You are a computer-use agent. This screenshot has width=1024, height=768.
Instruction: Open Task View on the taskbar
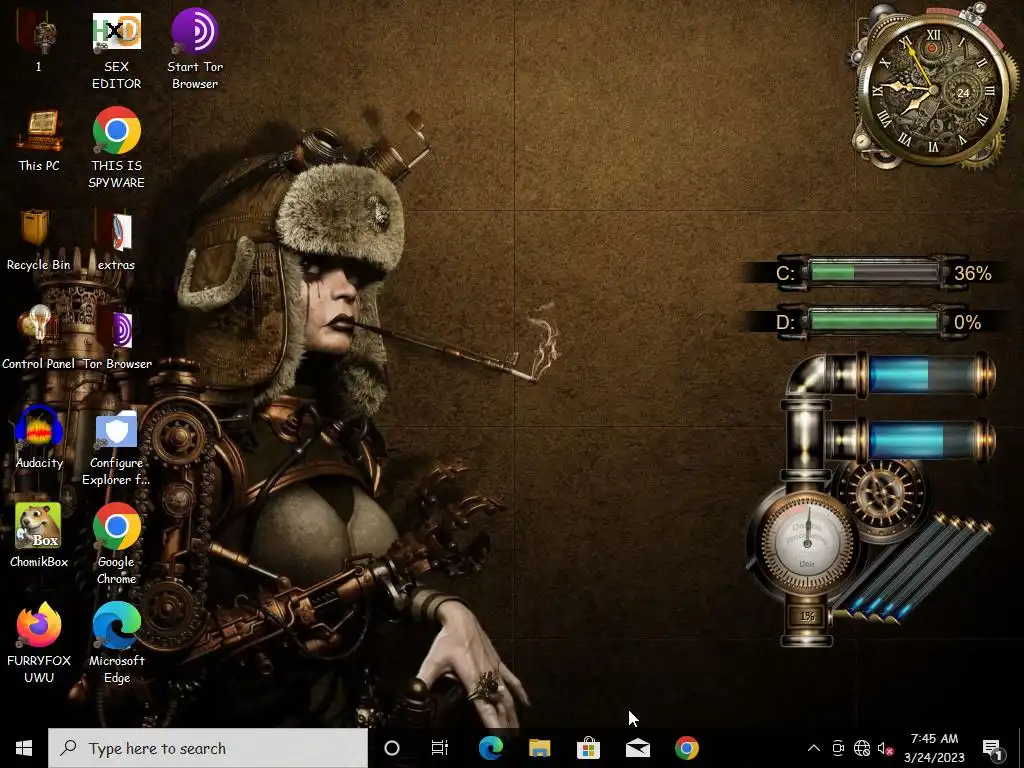440,748
